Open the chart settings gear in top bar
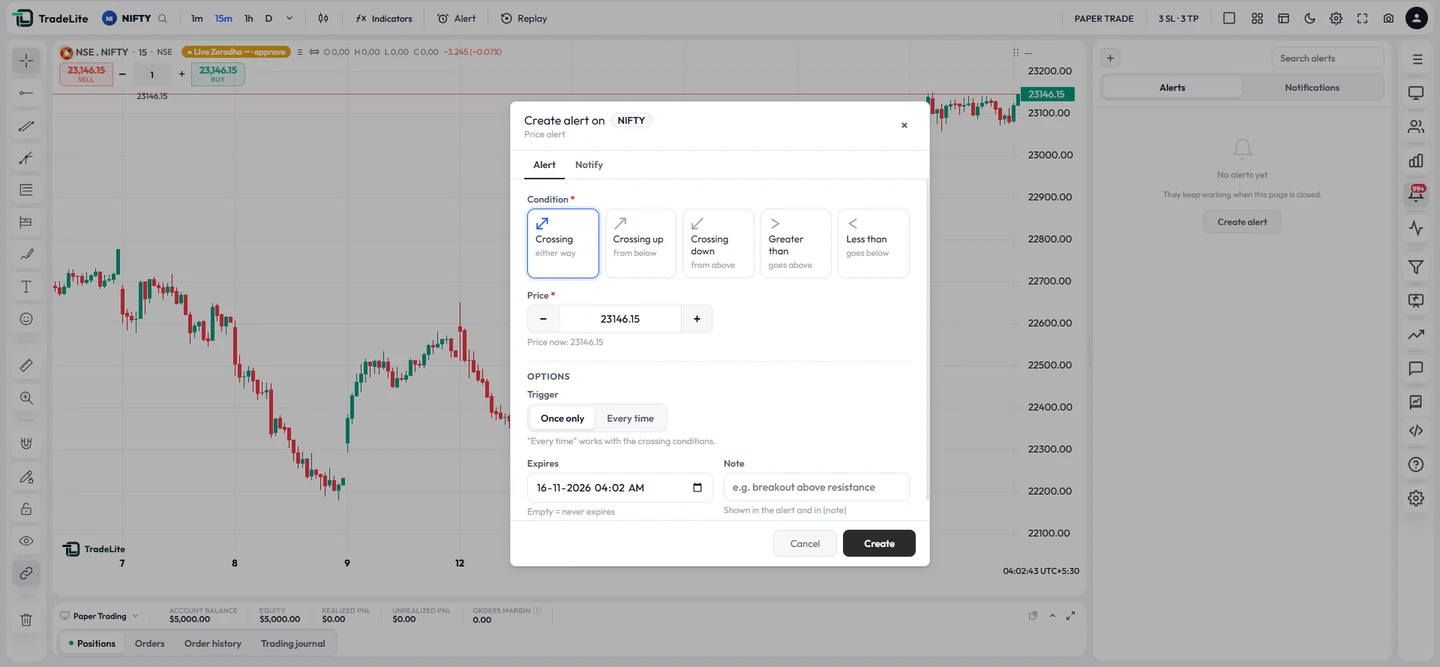The width and height of the screenshot is (1440, 667). [1336, 18]
